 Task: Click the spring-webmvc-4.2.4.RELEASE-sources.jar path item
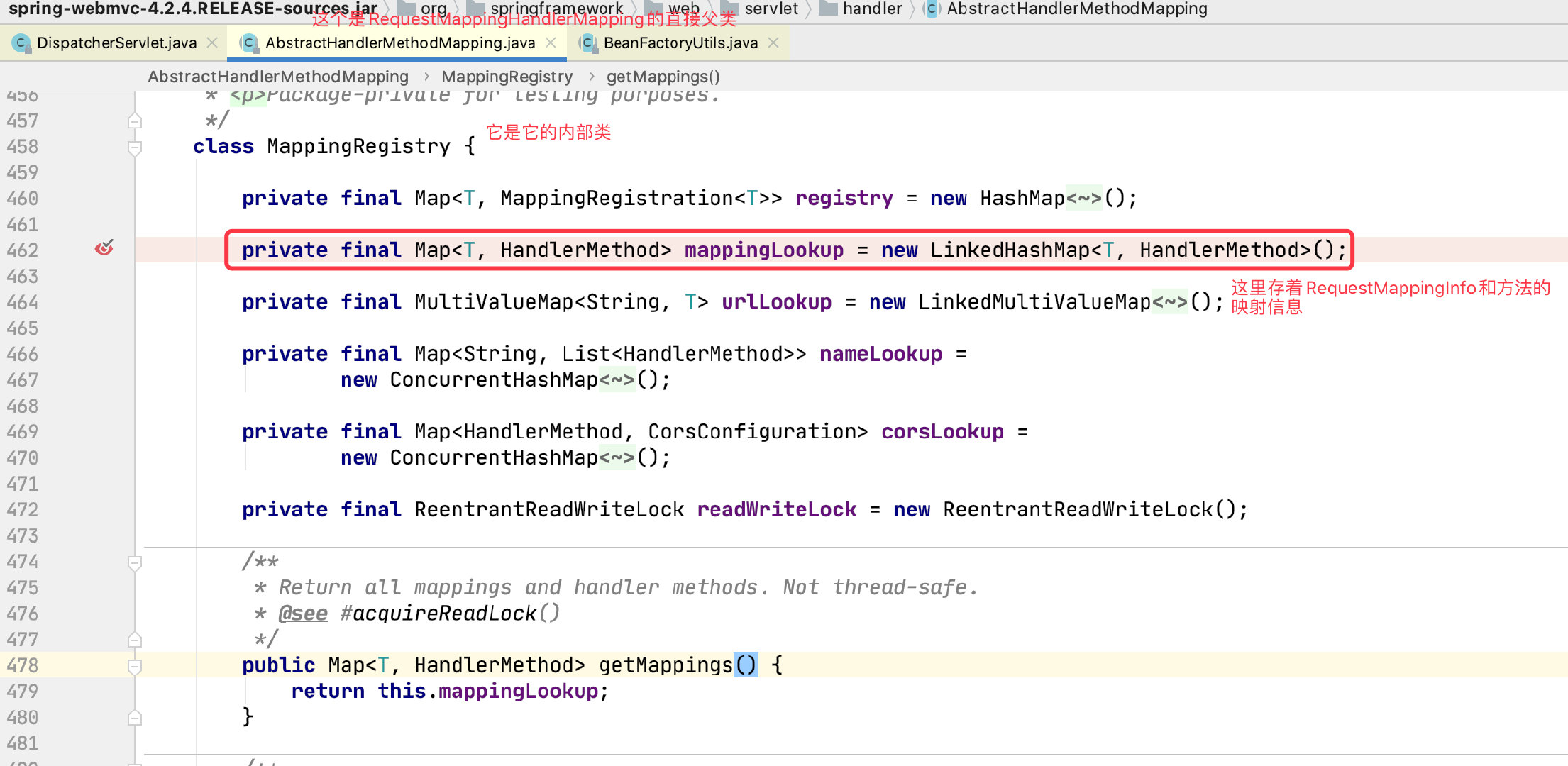coord(192,9)
